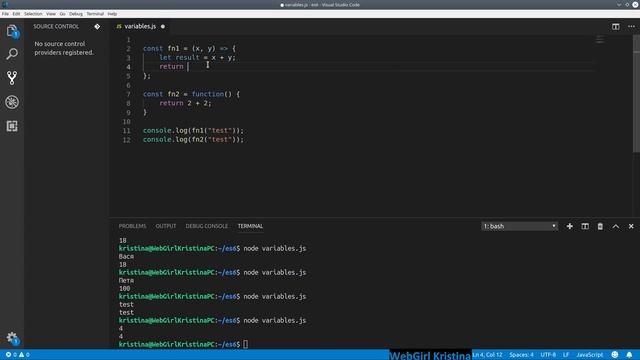Screen dimensions: 640x360
Task: Switch to the OUTPUT panel tab
Action: tap(166, 226)
